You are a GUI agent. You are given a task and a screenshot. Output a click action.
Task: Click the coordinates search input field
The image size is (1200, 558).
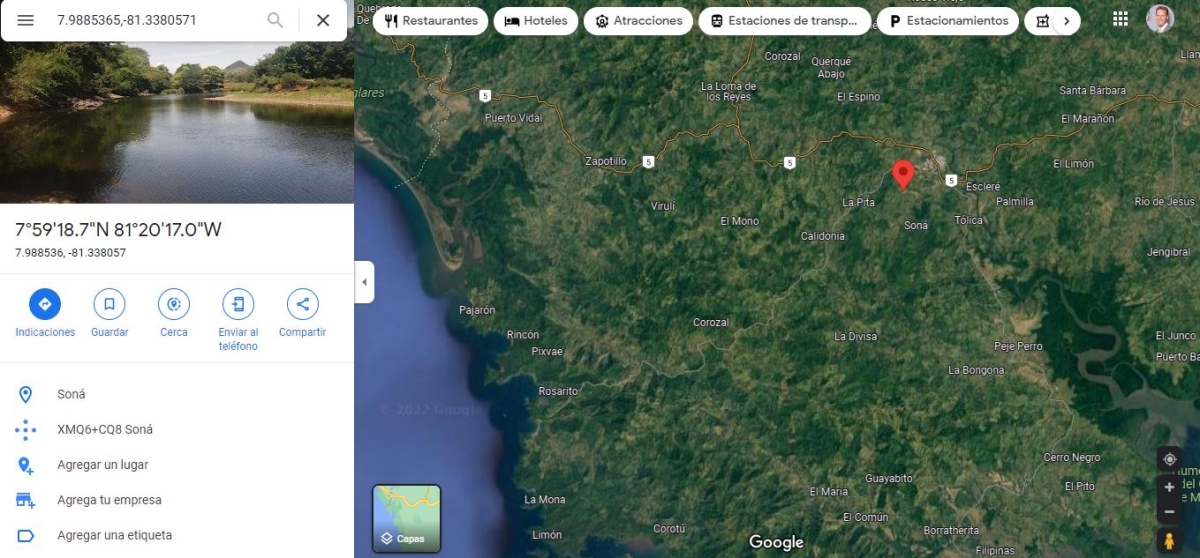tap(155, 20)
